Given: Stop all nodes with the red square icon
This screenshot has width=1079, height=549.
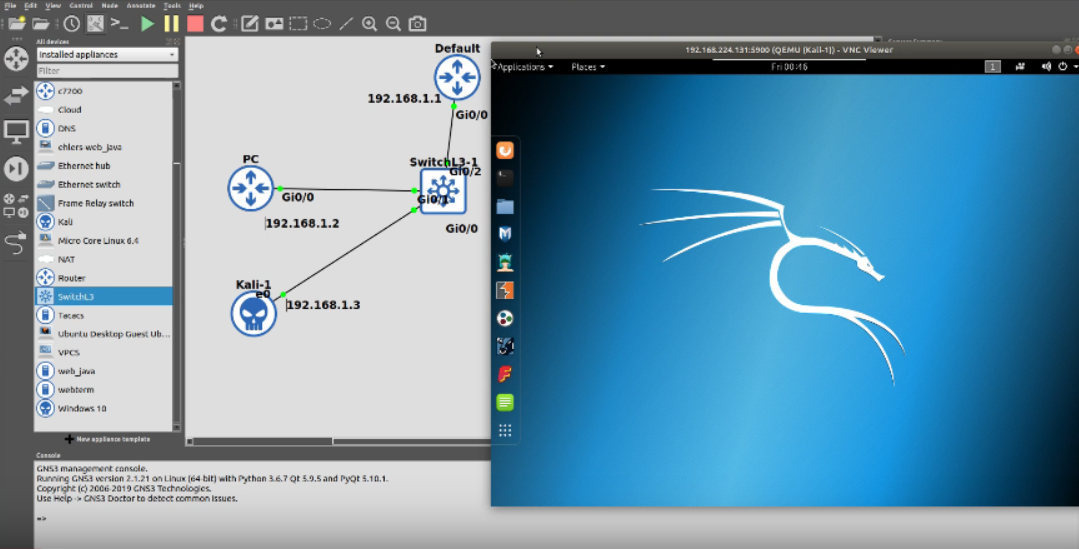Looking at the screenshot, I should (195, 24).
